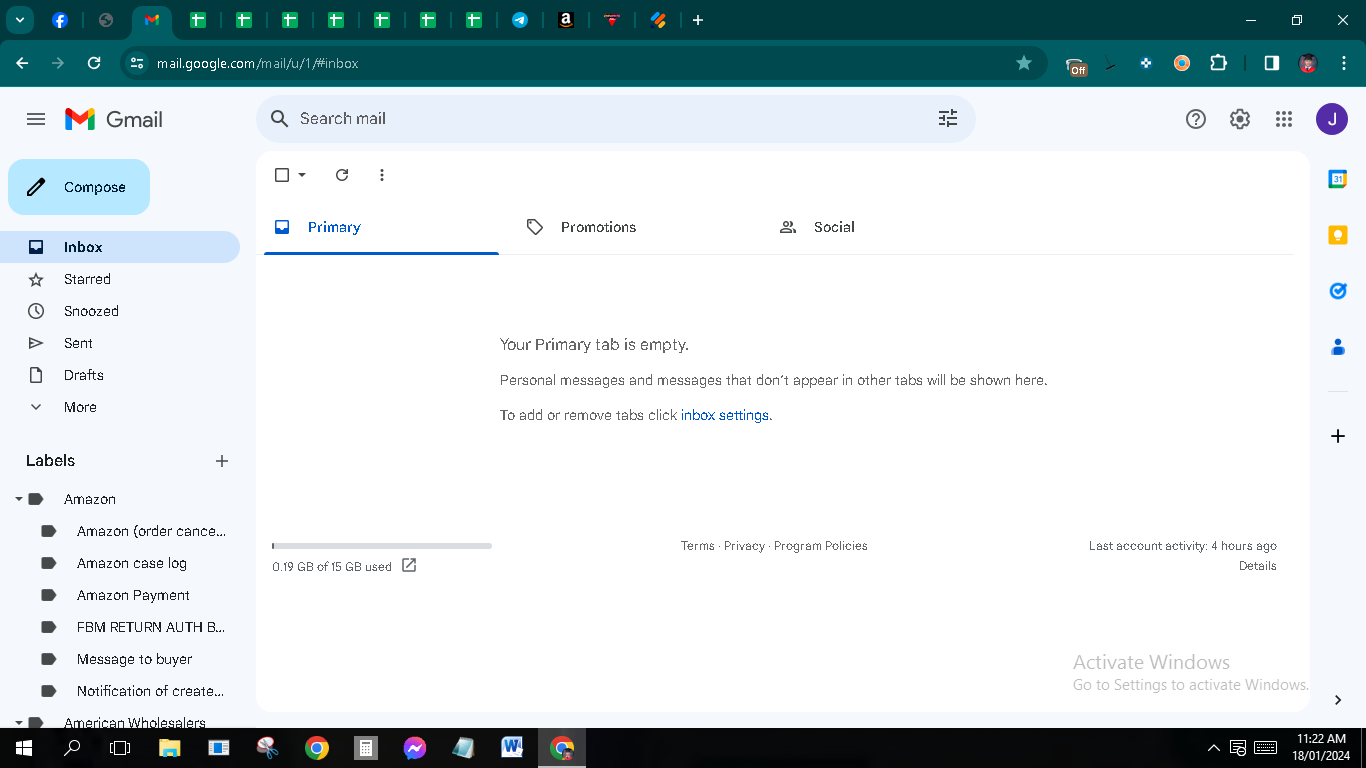Click the Gmail logo
The height and width of the screenshot is (768, 1366).
[x=114, y=119]
